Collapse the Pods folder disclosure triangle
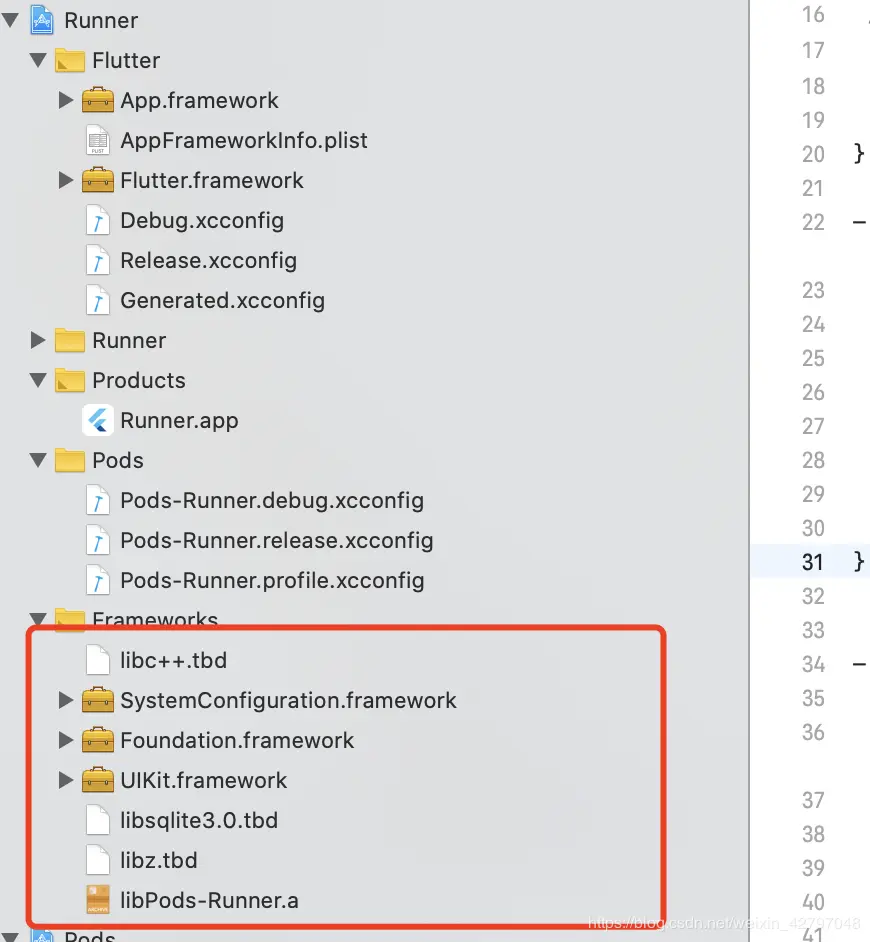The height and width of the screenshot is (942, 870). 38,460
